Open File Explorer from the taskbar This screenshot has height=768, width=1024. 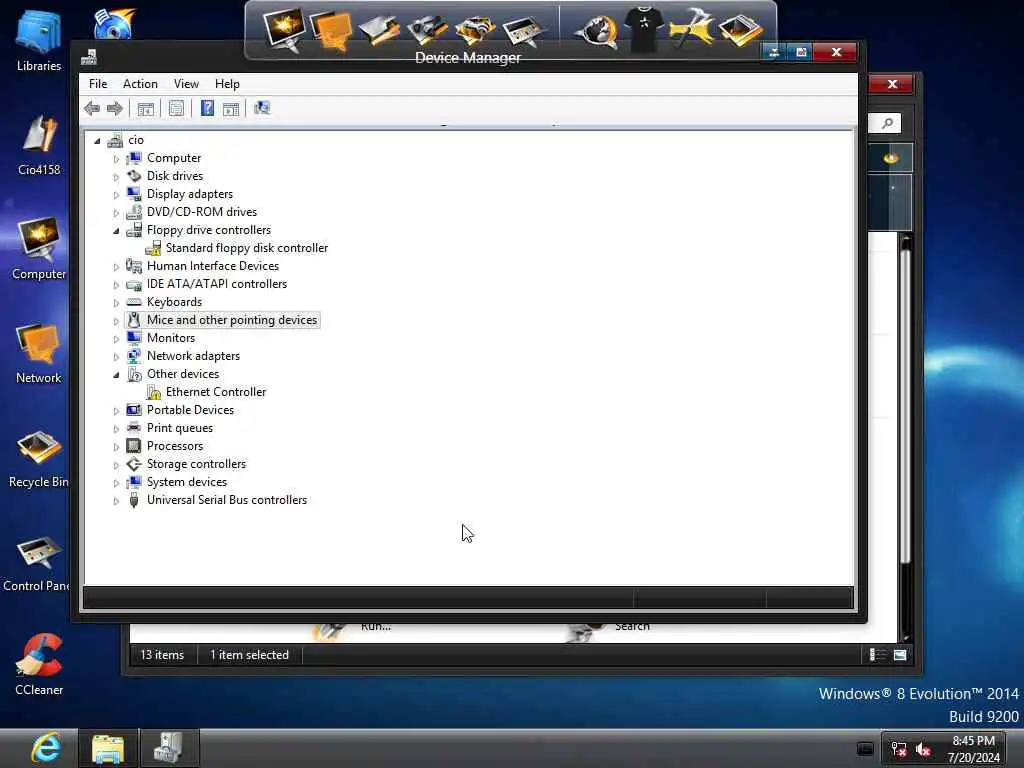click(x=108, y=748)
